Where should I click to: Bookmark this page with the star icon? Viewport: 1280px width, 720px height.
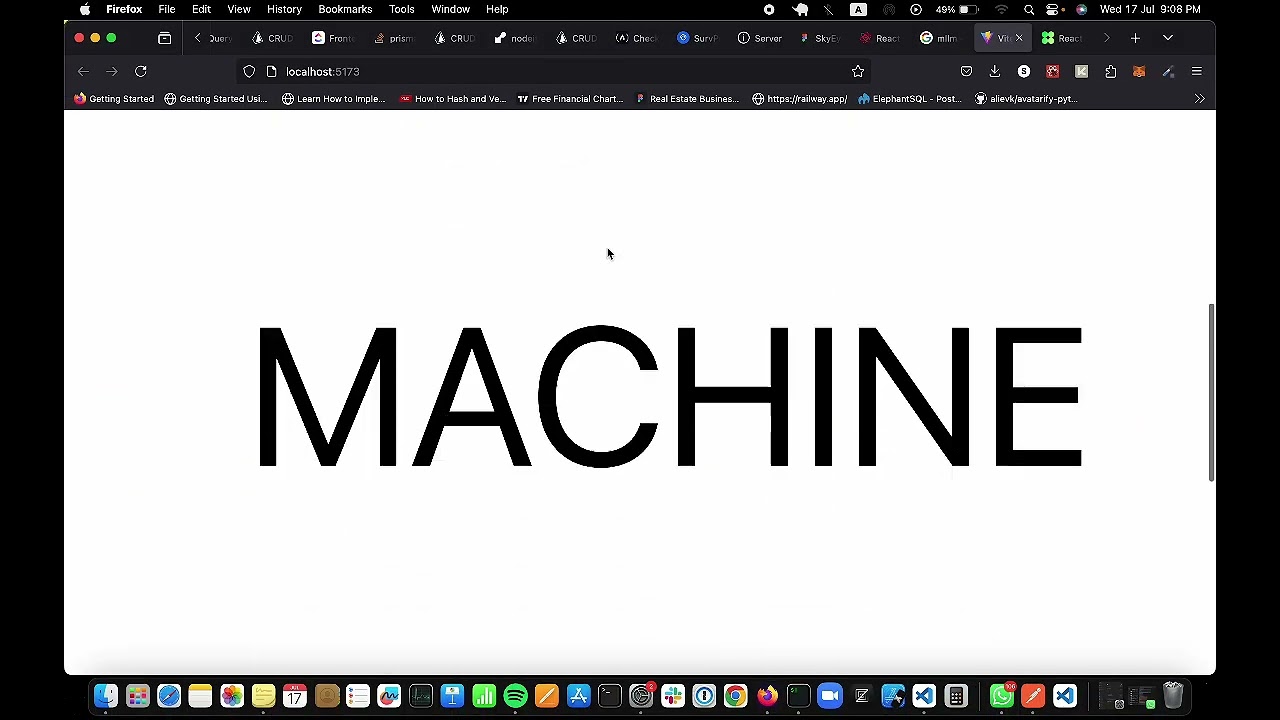click(858, 71)
